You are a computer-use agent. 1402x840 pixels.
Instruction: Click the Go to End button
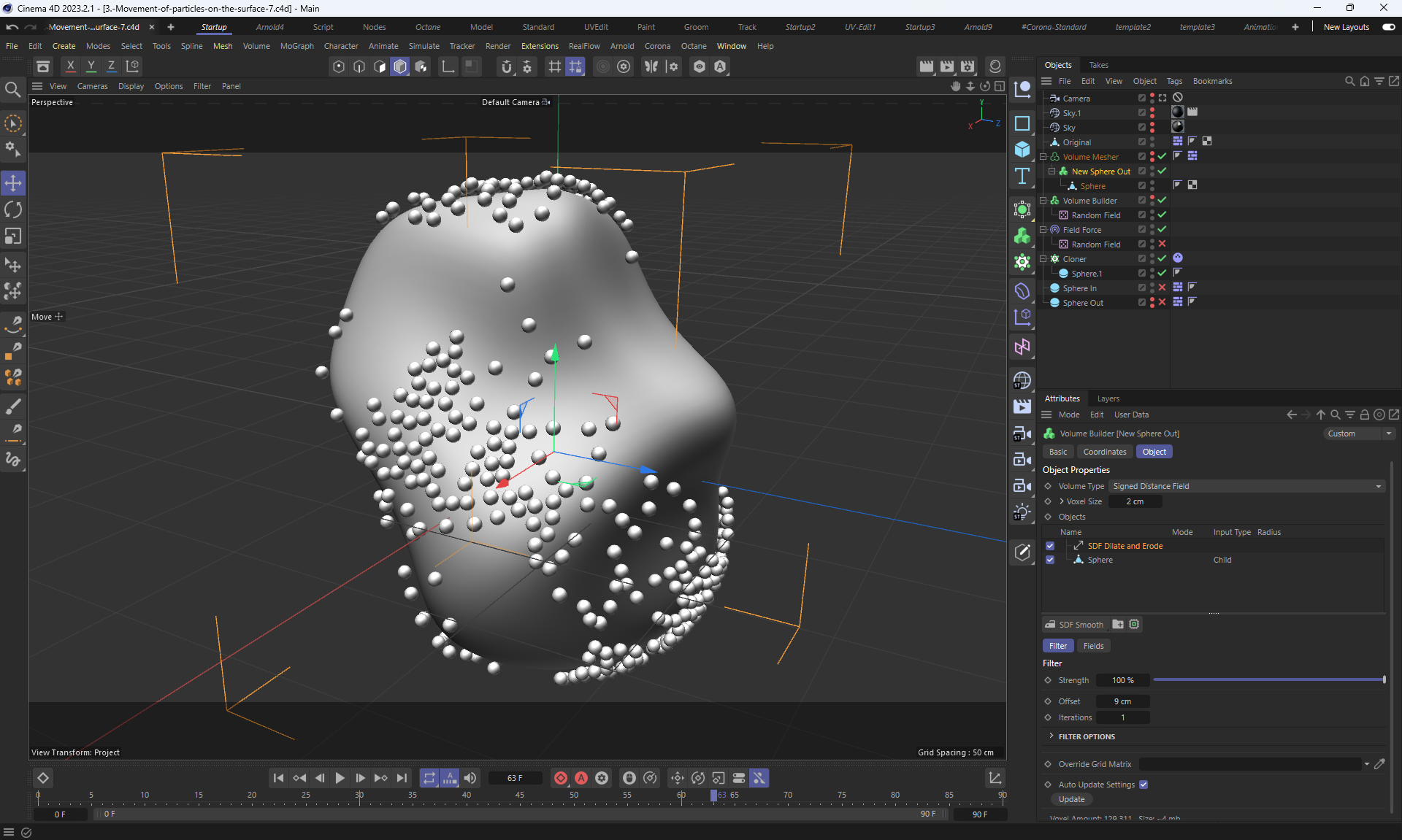402,778
